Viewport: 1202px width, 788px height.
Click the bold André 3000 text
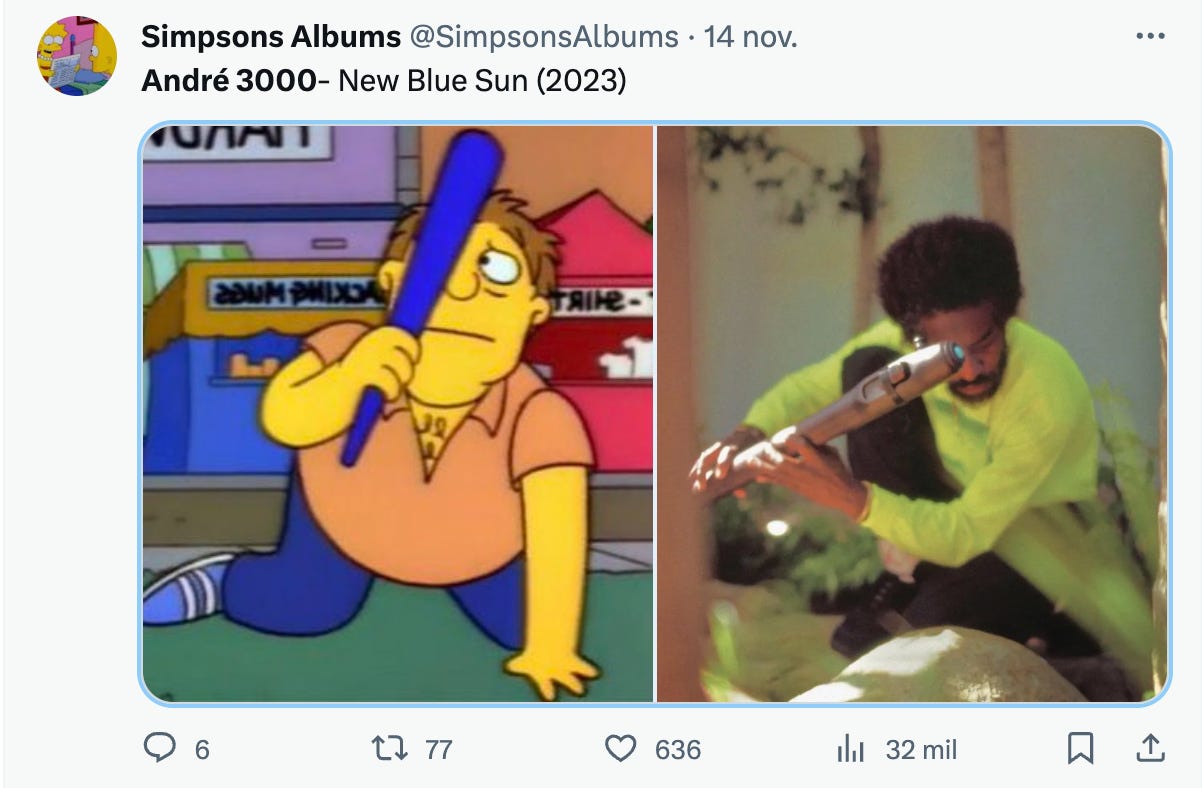pyautogui.click(x=229, y=80)
